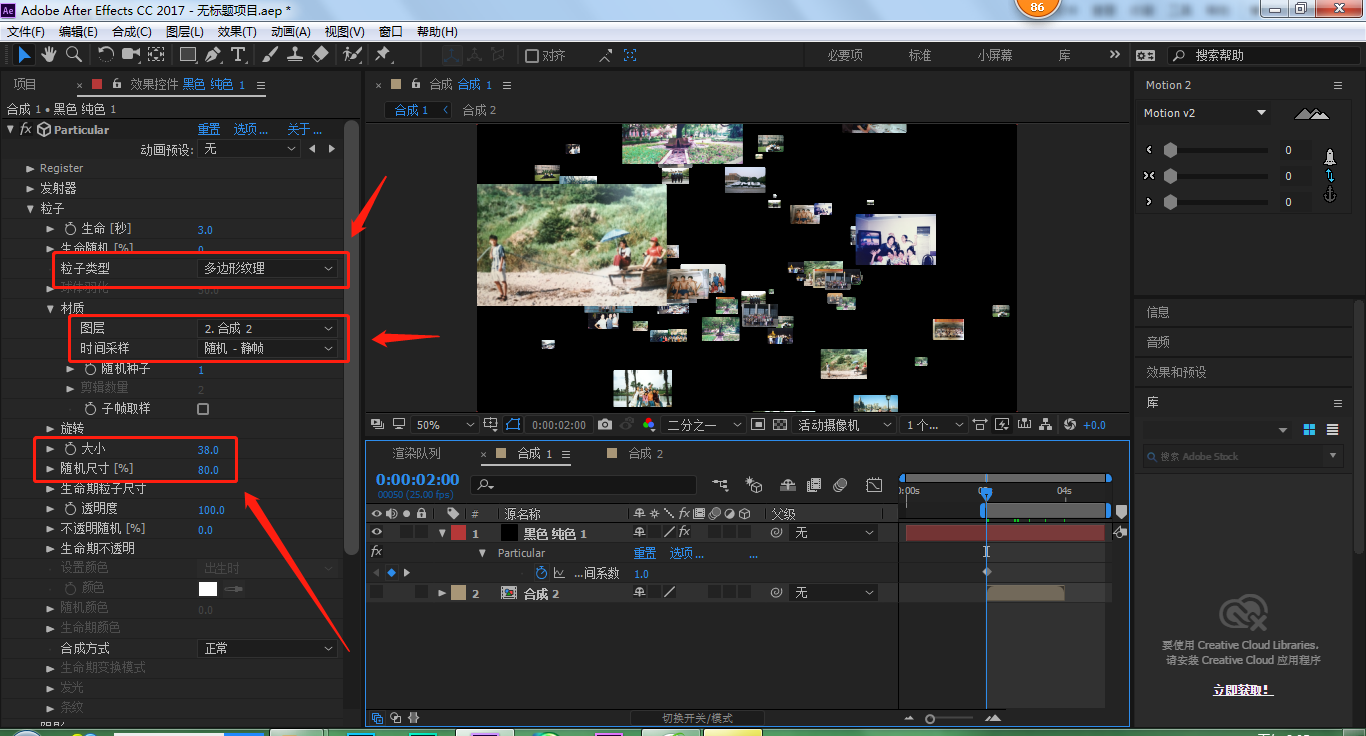Open the 二分之一 resolution dropdown
1366x736 pixels.
[705, 425]
